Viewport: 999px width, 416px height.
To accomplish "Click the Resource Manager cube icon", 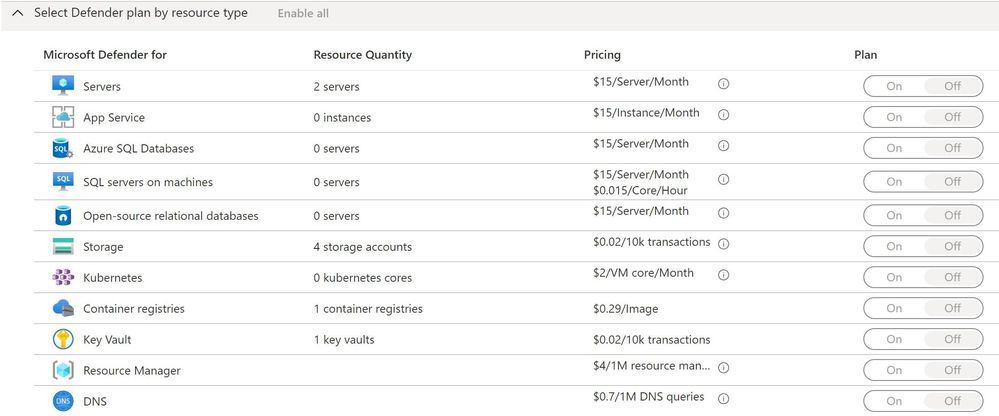I will 63,370.
